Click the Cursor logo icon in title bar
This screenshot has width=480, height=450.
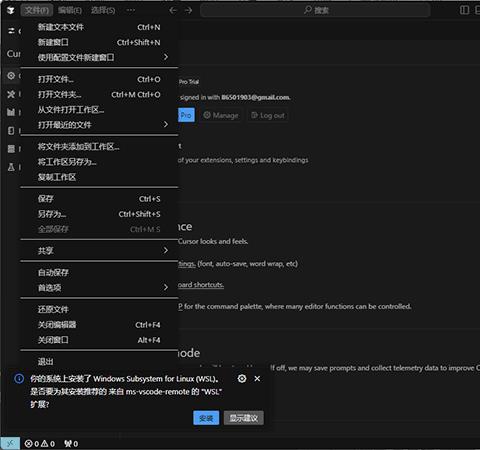pos(11,11)
